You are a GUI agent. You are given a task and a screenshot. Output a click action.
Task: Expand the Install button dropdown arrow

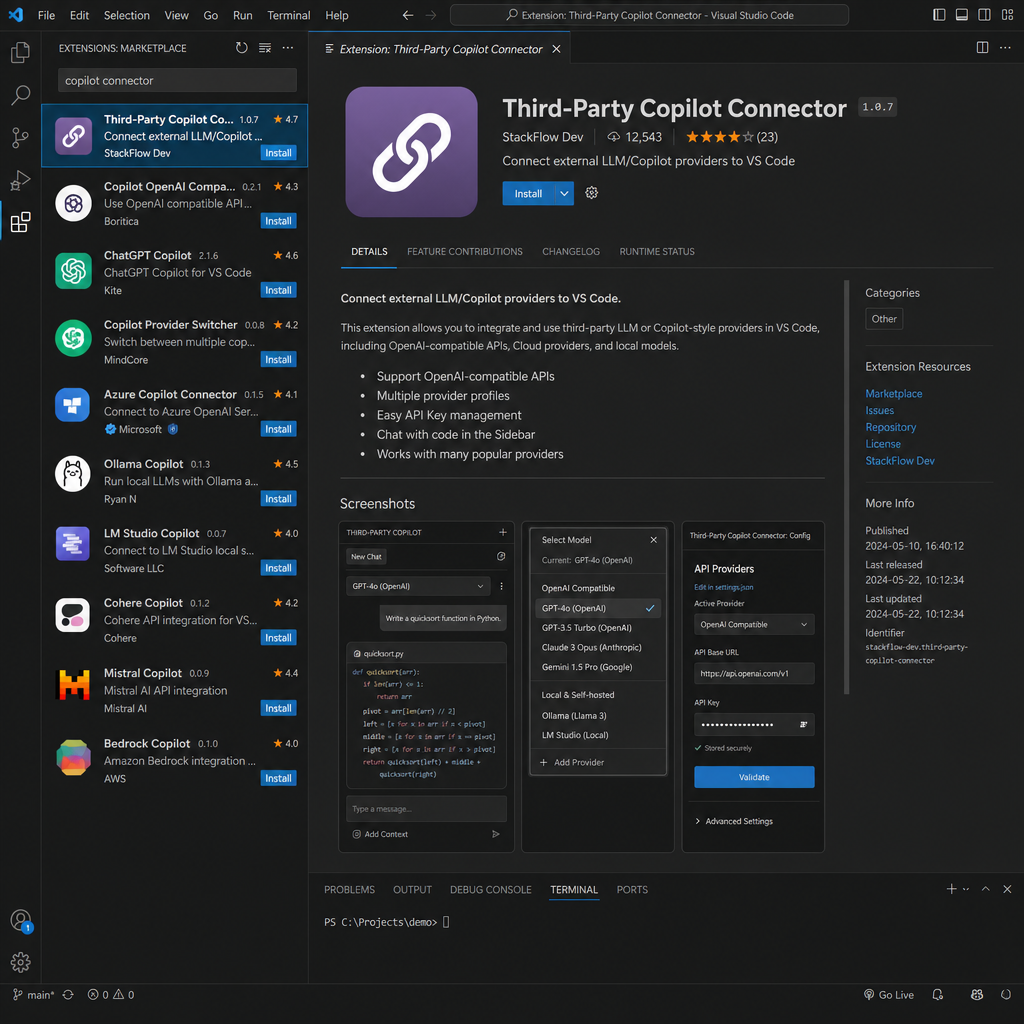(x=564, y=193)
